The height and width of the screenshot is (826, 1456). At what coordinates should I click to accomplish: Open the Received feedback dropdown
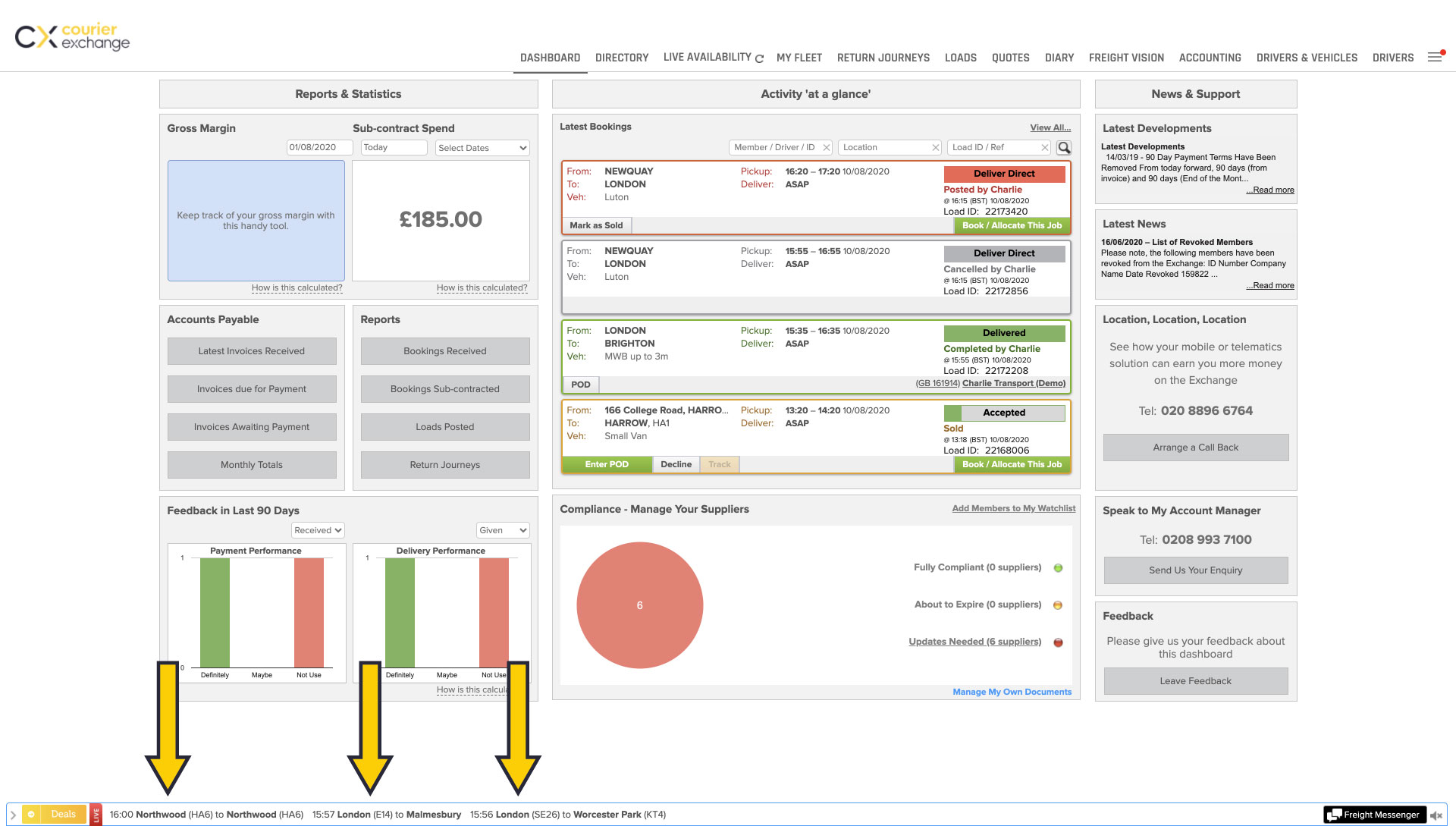click(318, 530)
